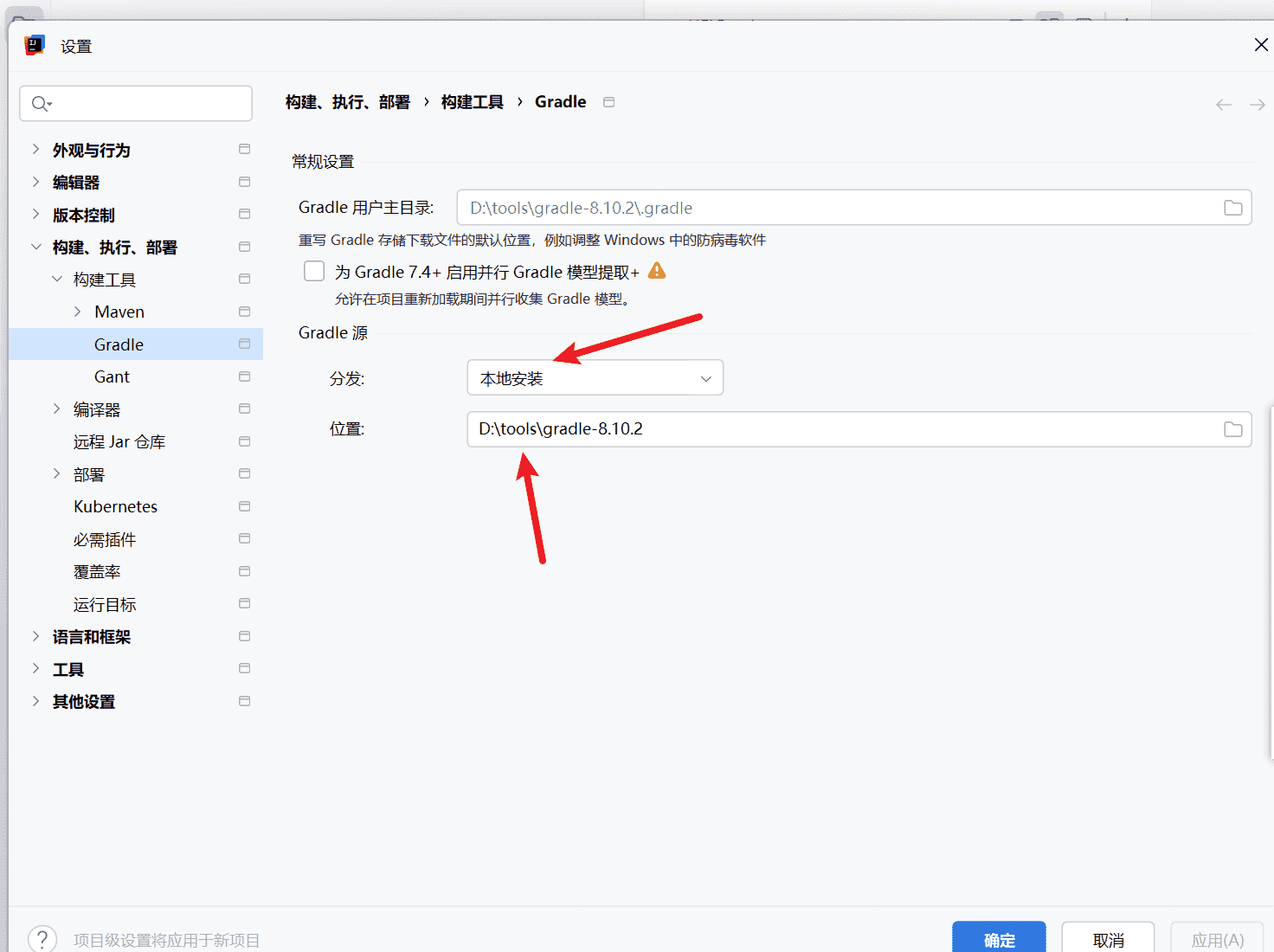Image resolution: width=1274 pixels, height=952 pixels.
Task: Click the folder icon in Gradle 用户主目录 field
Action: point(1232,208)
